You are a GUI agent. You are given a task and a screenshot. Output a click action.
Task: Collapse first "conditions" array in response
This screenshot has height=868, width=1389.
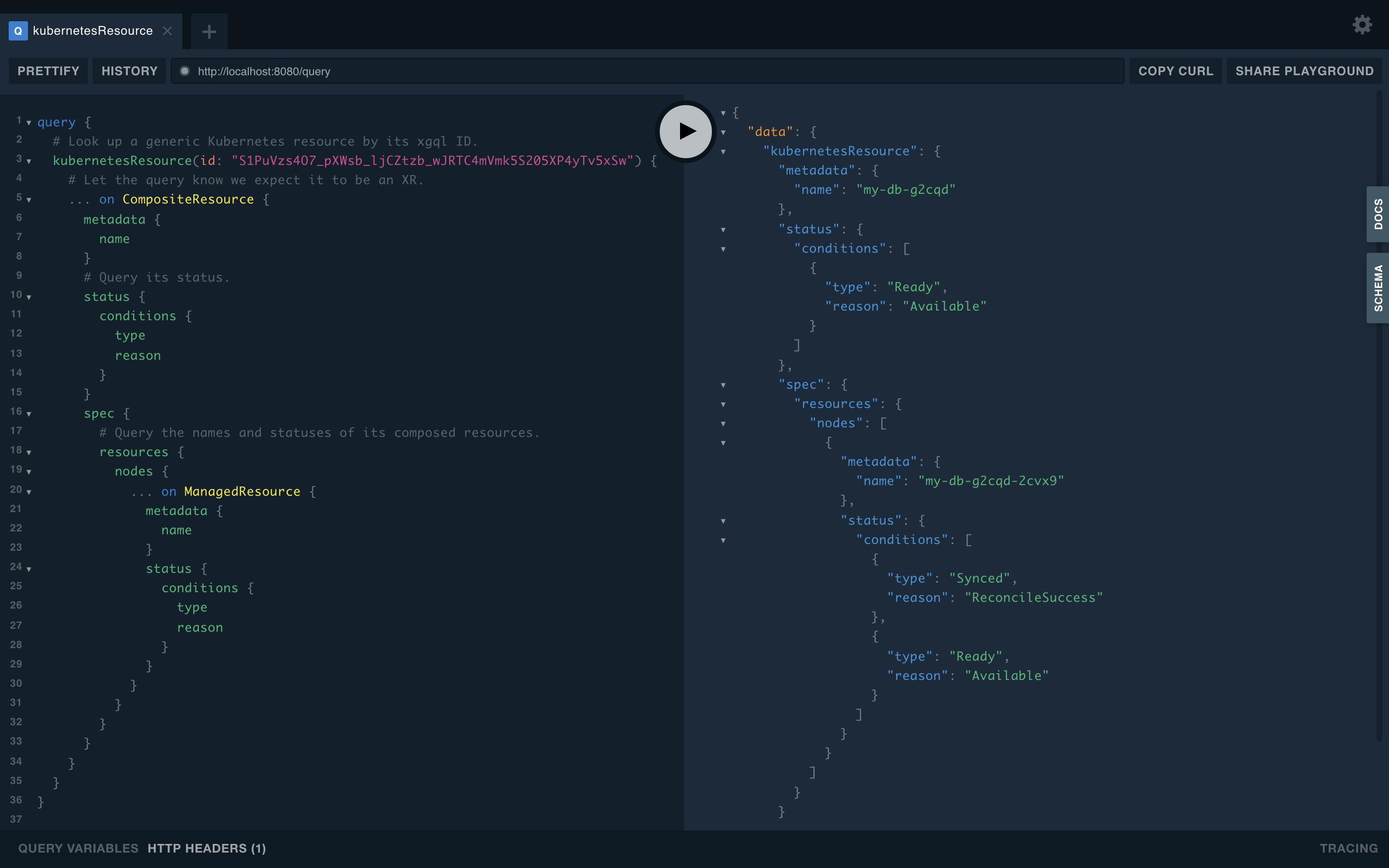pos(723,249)
